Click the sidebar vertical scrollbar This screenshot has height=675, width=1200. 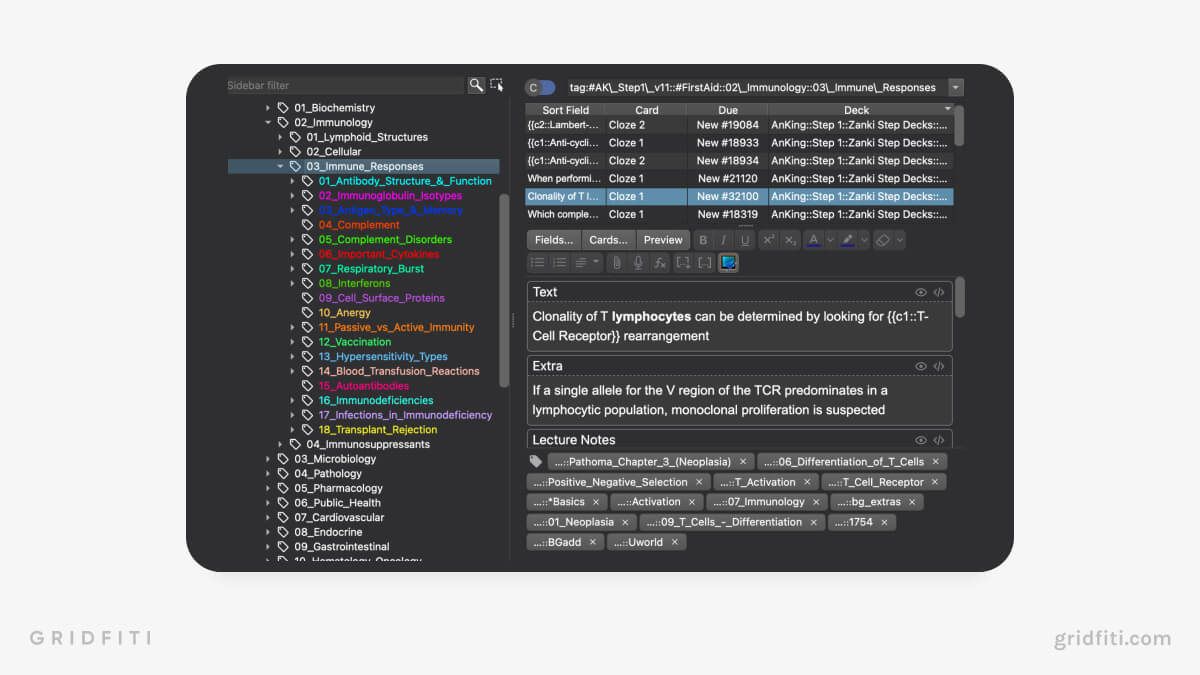pos(505,290)
